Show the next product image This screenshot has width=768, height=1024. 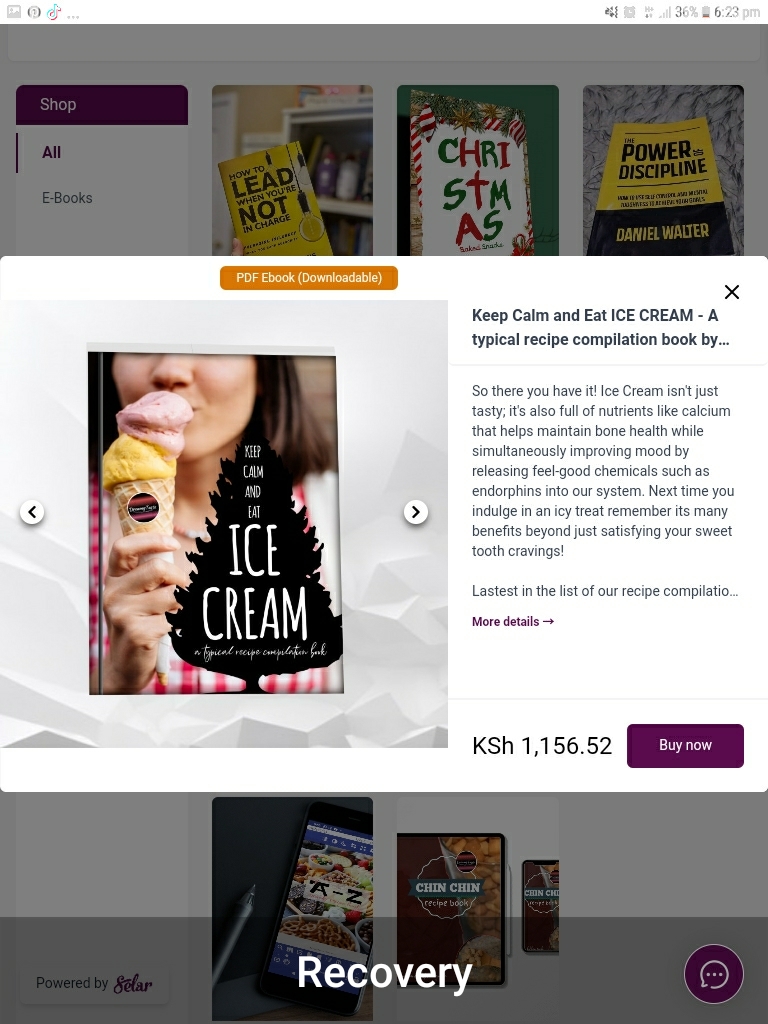click(x=416, y=512)
